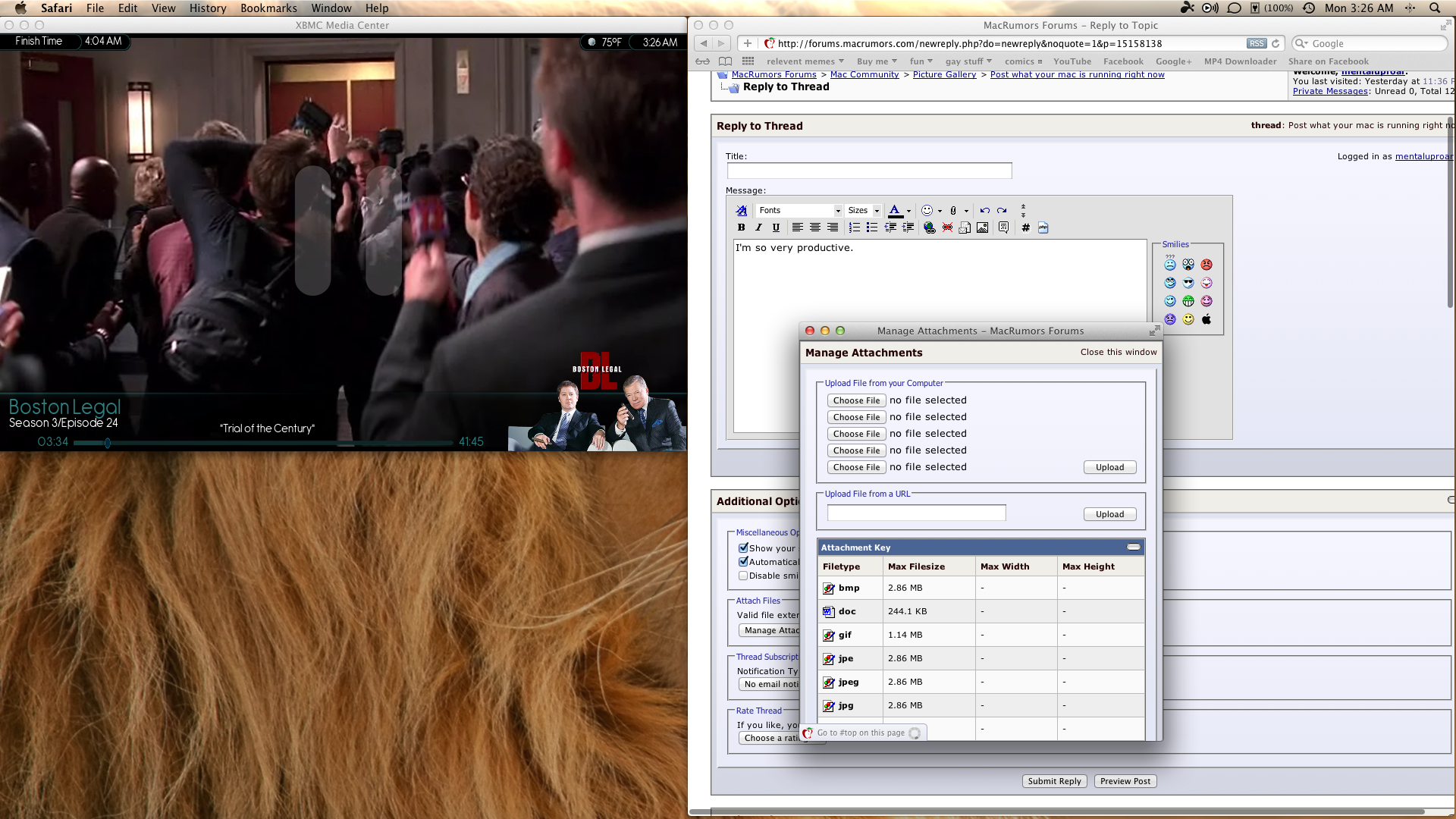Screen dimensions: 1456x819
Task: Click Safari Reload page icon
Action: (1276, 43)
